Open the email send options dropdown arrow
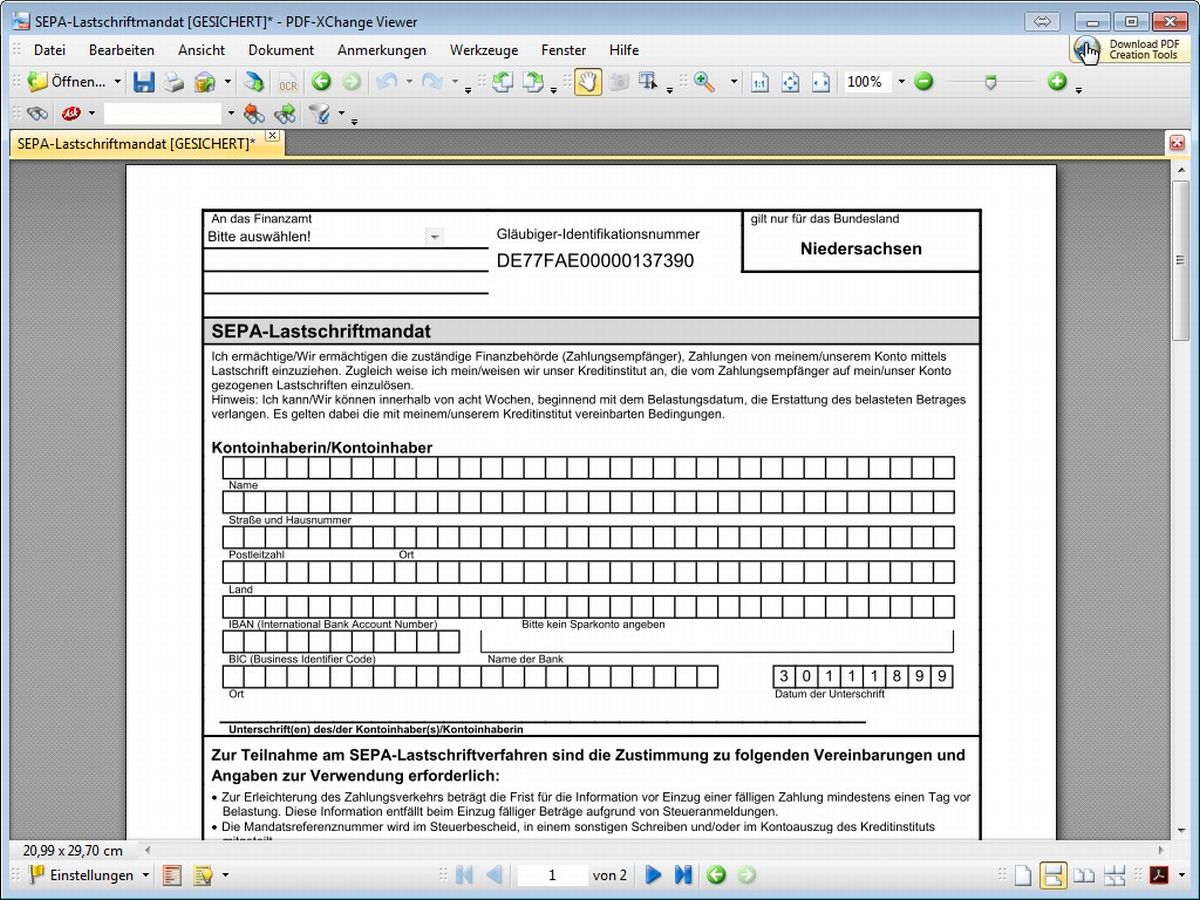Screen dimensions: 1200x900 [x=228, y=82]
